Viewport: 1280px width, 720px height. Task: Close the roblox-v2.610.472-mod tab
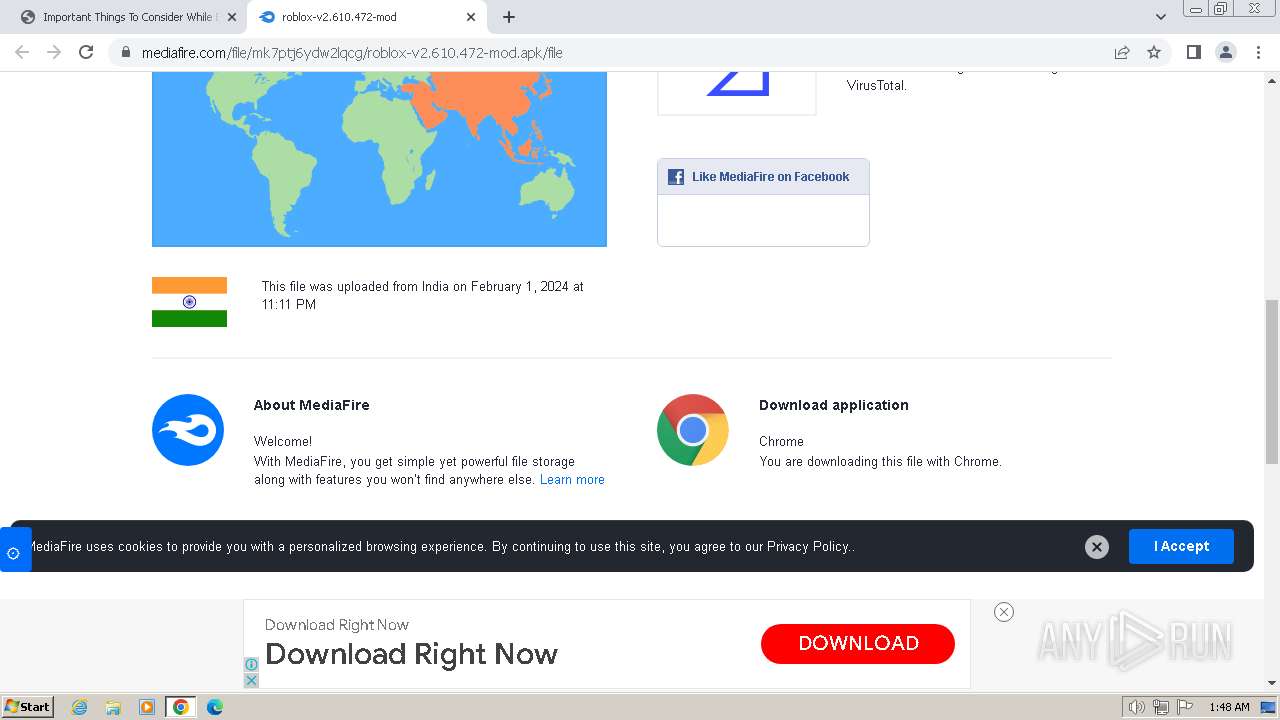pyautogui.click(x=471, y=17)
